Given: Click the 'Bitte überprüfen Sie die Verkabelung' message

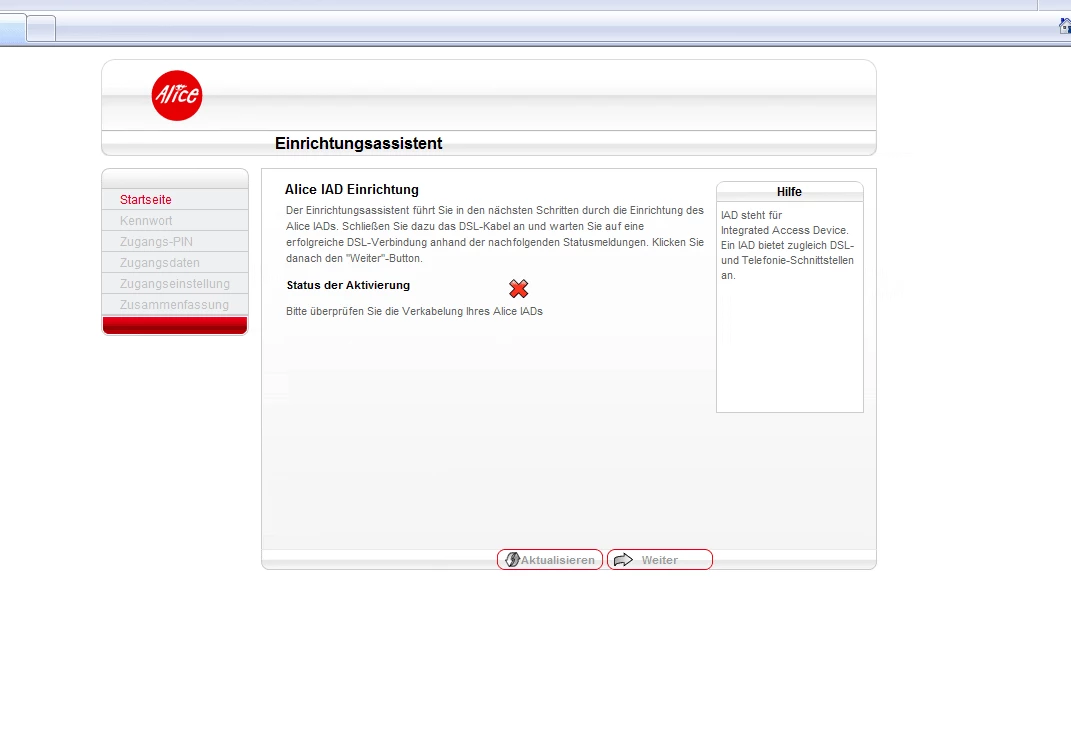Looking at the screenshot, I should tap(414, 311).
